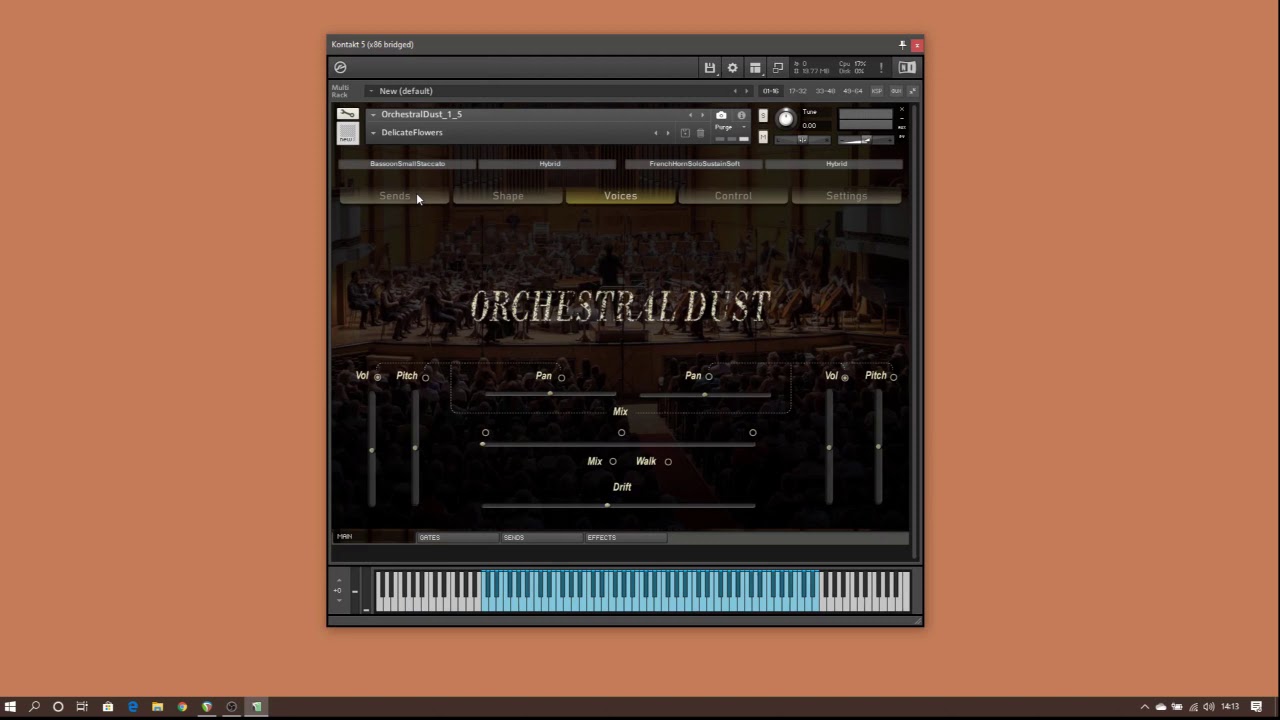Open Windows Start menu
Viewport: 1280px width, 720px height.
coord(10,707)
